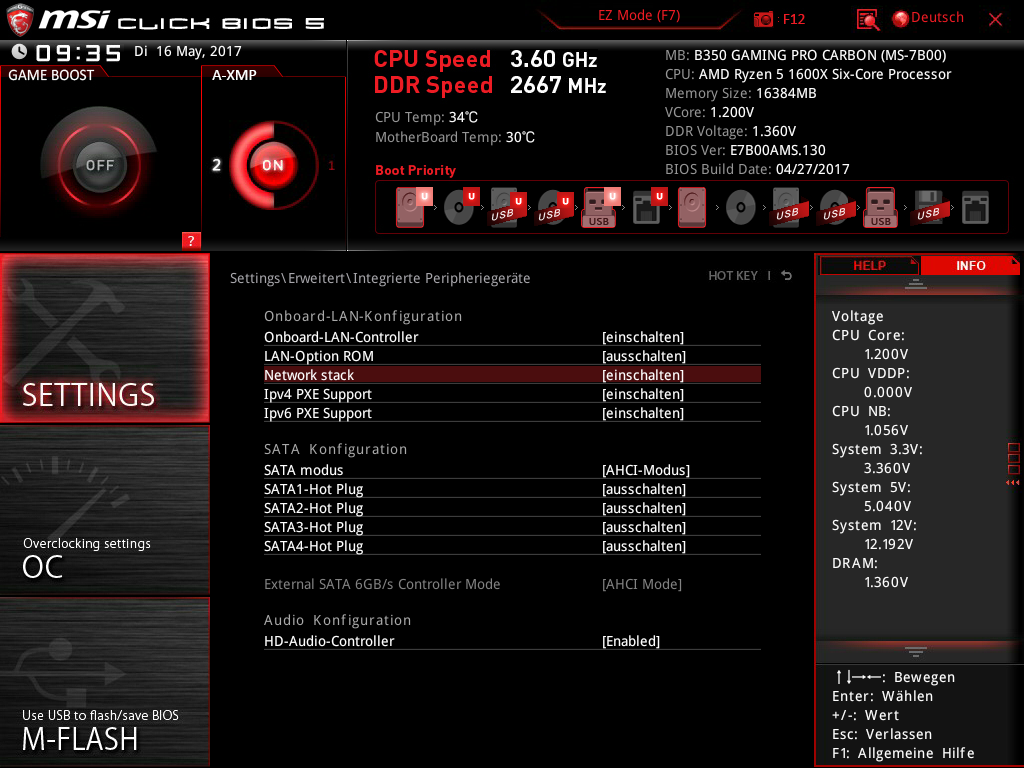Select the UEFI optical disc boot device icon
The width and height of the screenshot is (1024, 768).
pos(460,207)
